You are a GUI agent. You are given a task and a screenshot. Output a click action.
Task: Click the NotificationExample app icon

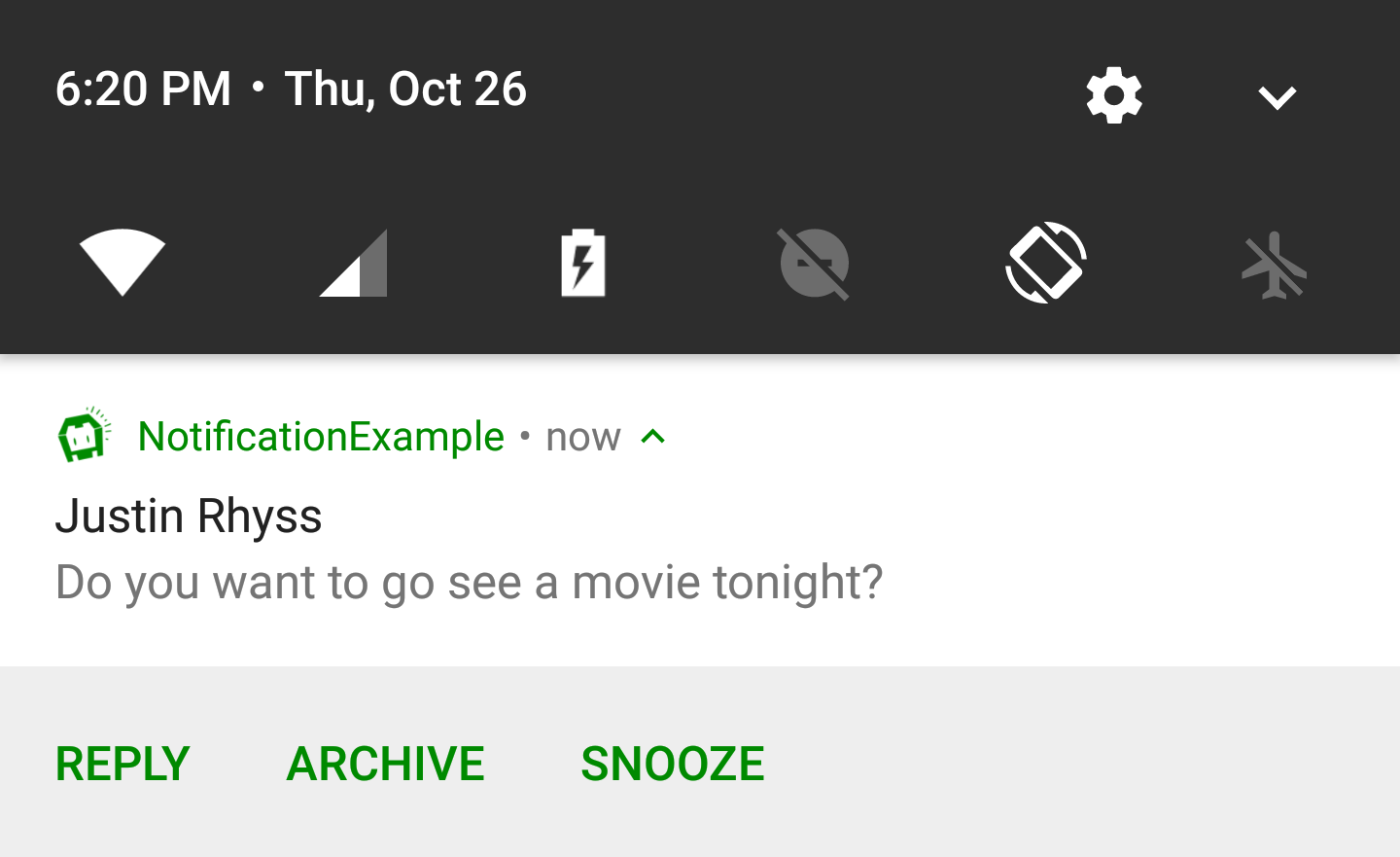(x=84, y=435)
